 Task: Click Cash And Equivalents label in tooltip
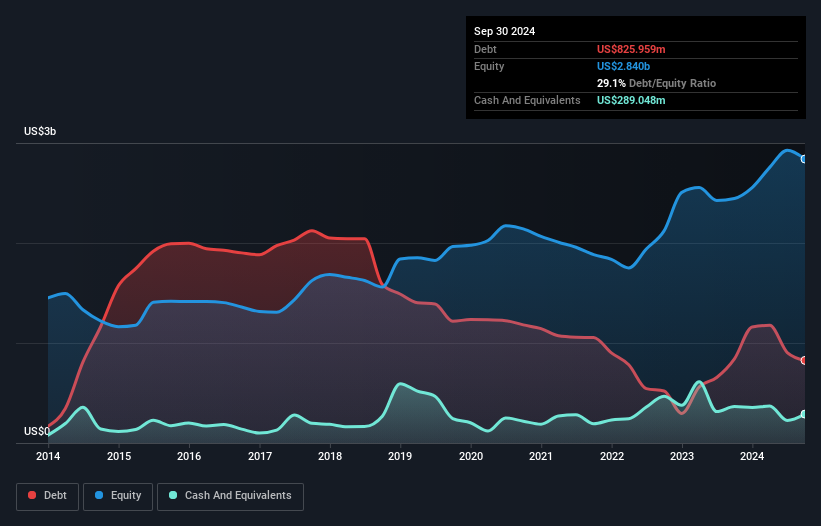[527, 100]
